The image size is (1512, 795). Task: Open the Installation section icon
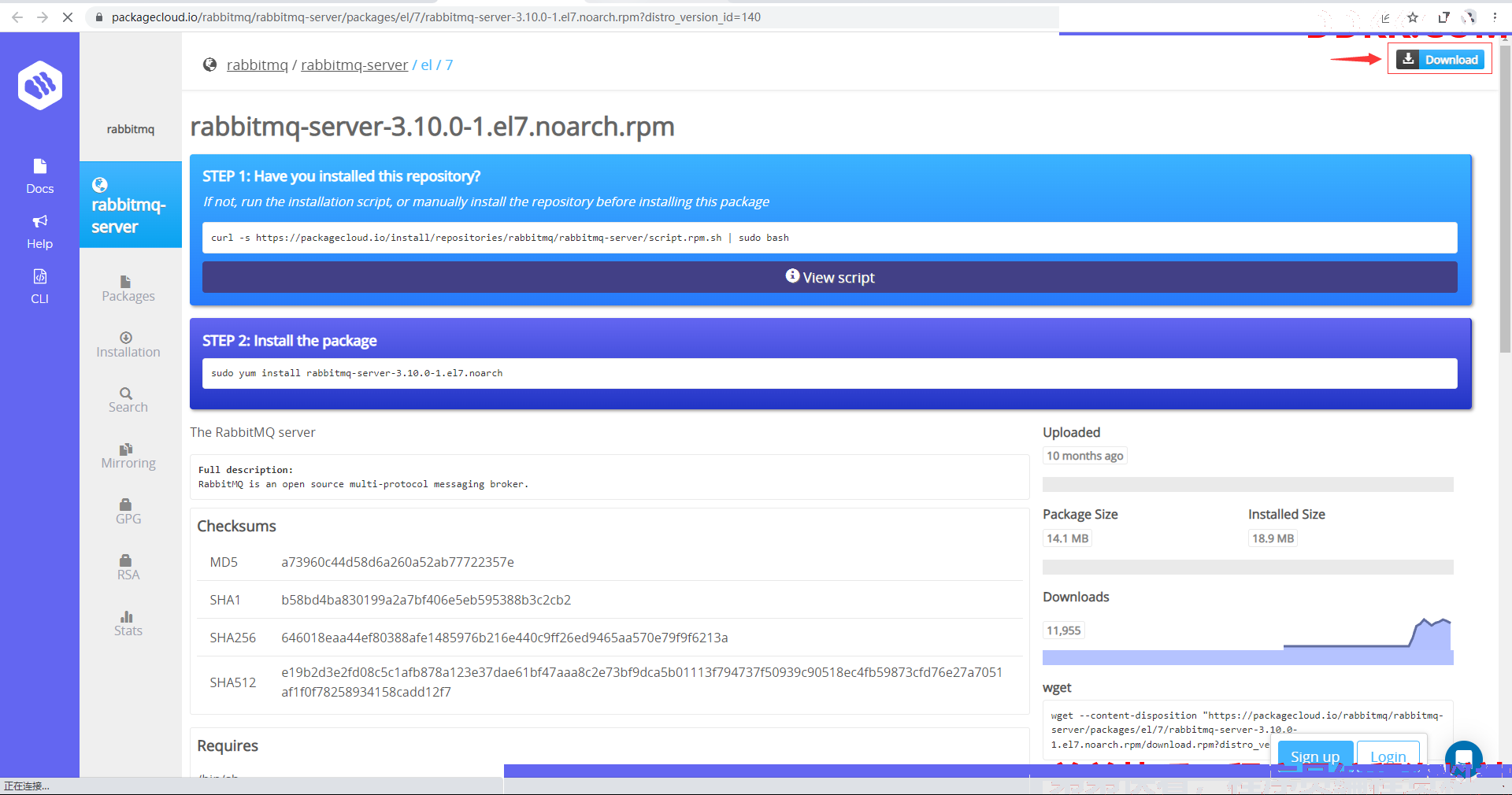pos(126,338)
